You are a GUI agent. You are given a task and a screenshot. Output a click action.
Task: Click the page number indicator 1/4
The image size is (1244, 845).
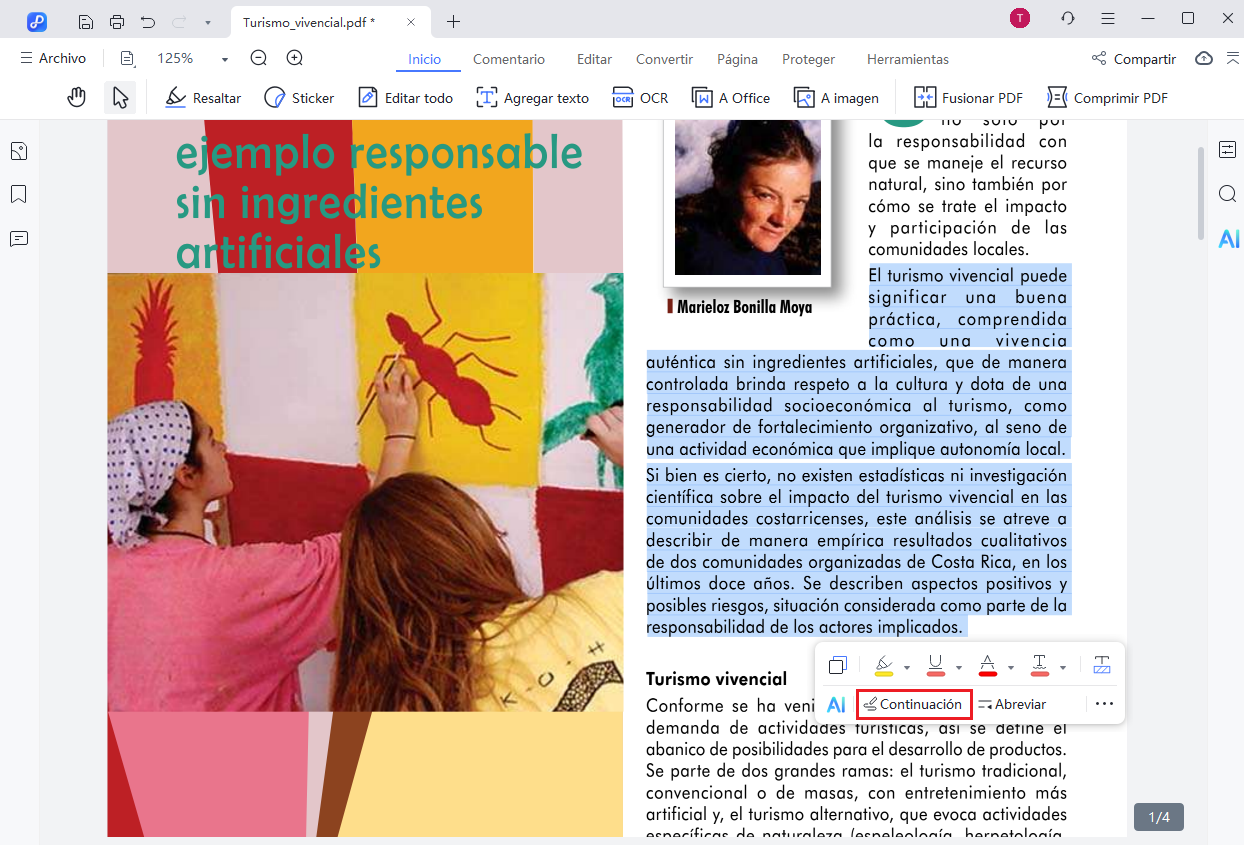pyautogui.click(x=1158, y=817)
